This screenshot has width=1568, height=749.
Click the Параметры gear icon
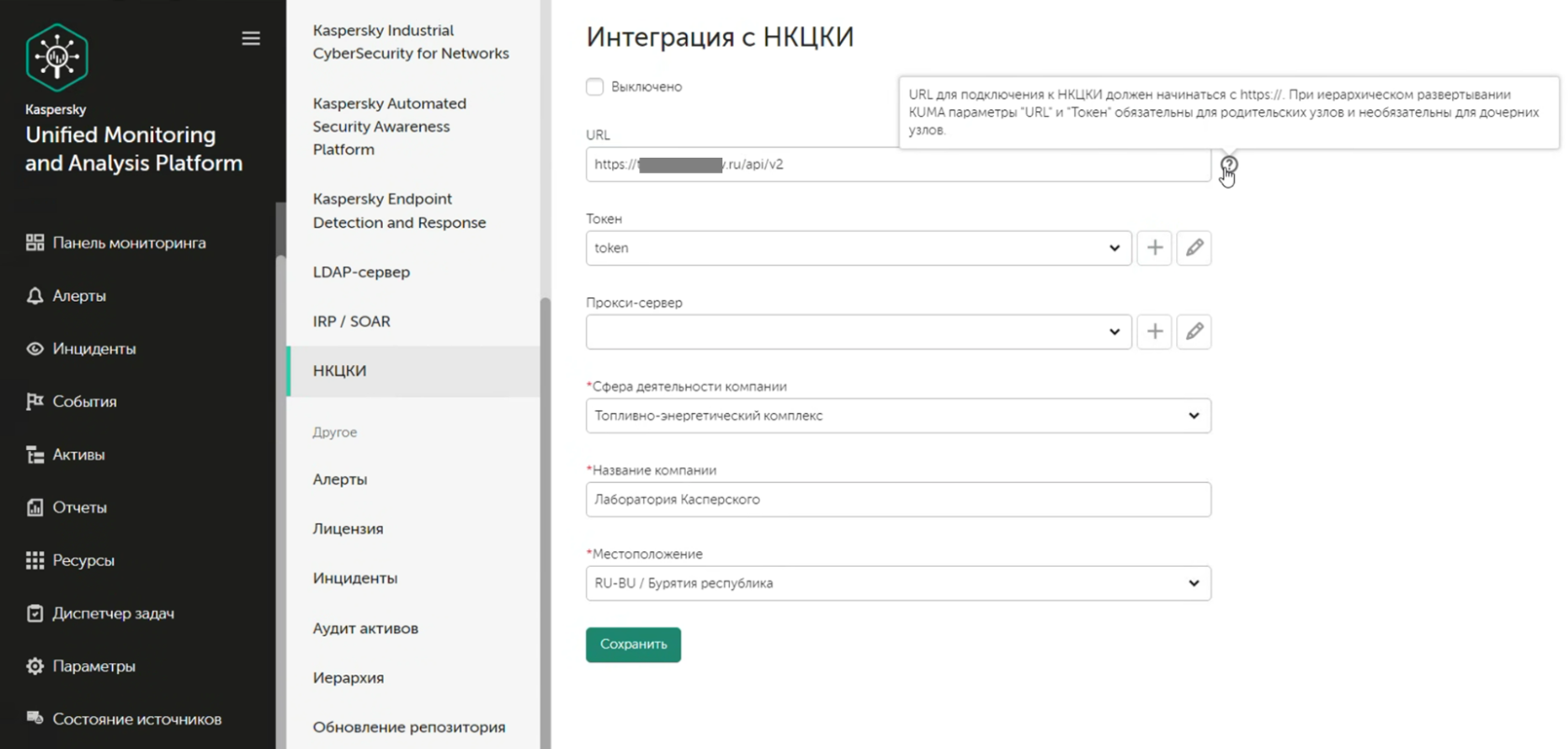click(35, 666)
